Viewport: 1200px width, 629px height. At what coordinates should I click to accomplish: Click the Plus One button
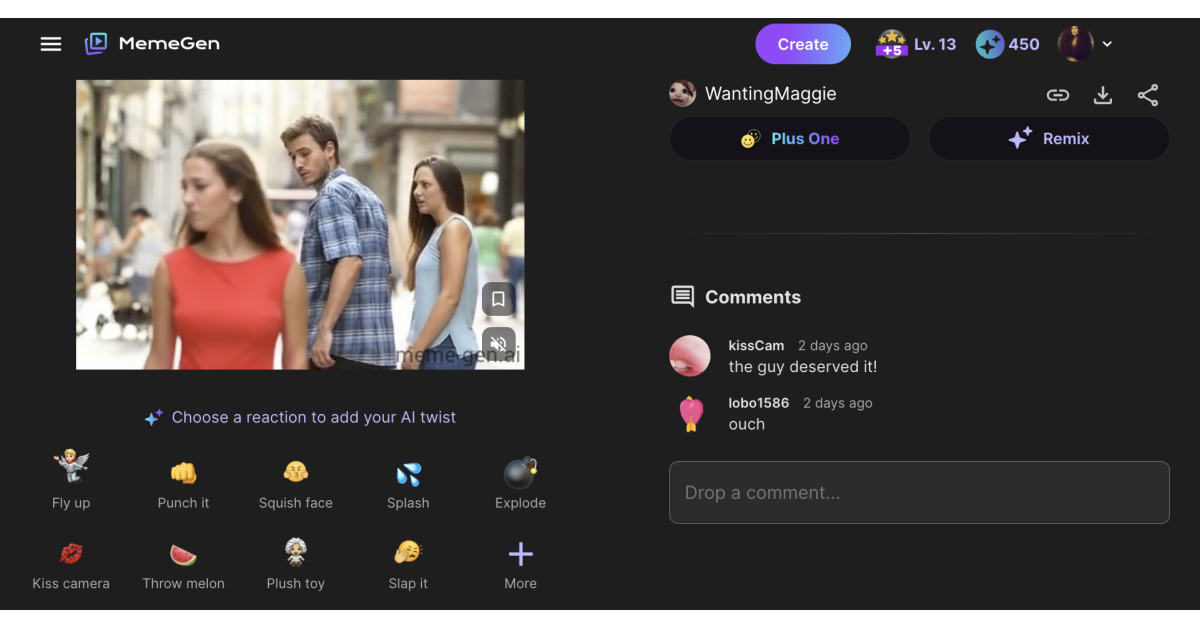coord(790,139)
